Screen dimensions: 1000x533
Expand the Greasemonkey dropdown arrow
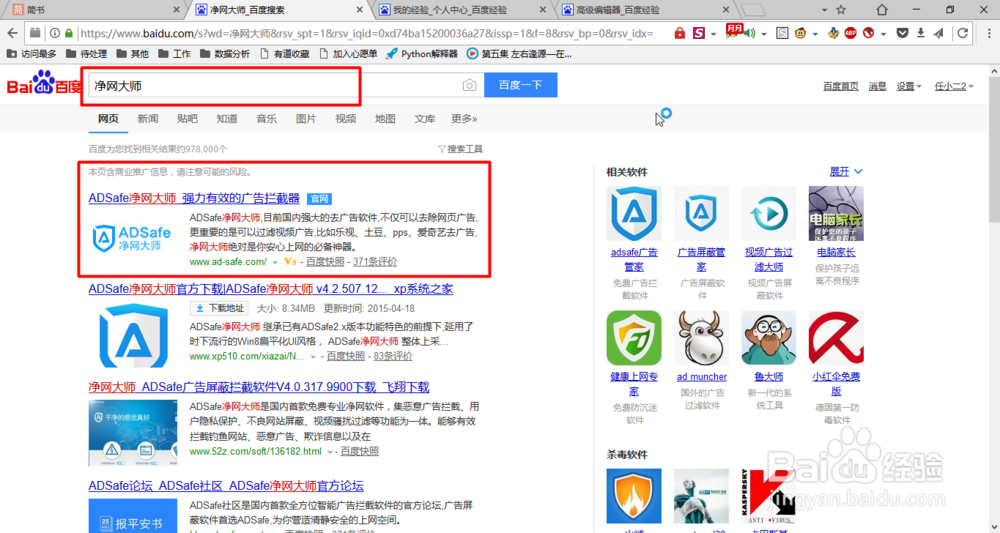pos(814,34)
